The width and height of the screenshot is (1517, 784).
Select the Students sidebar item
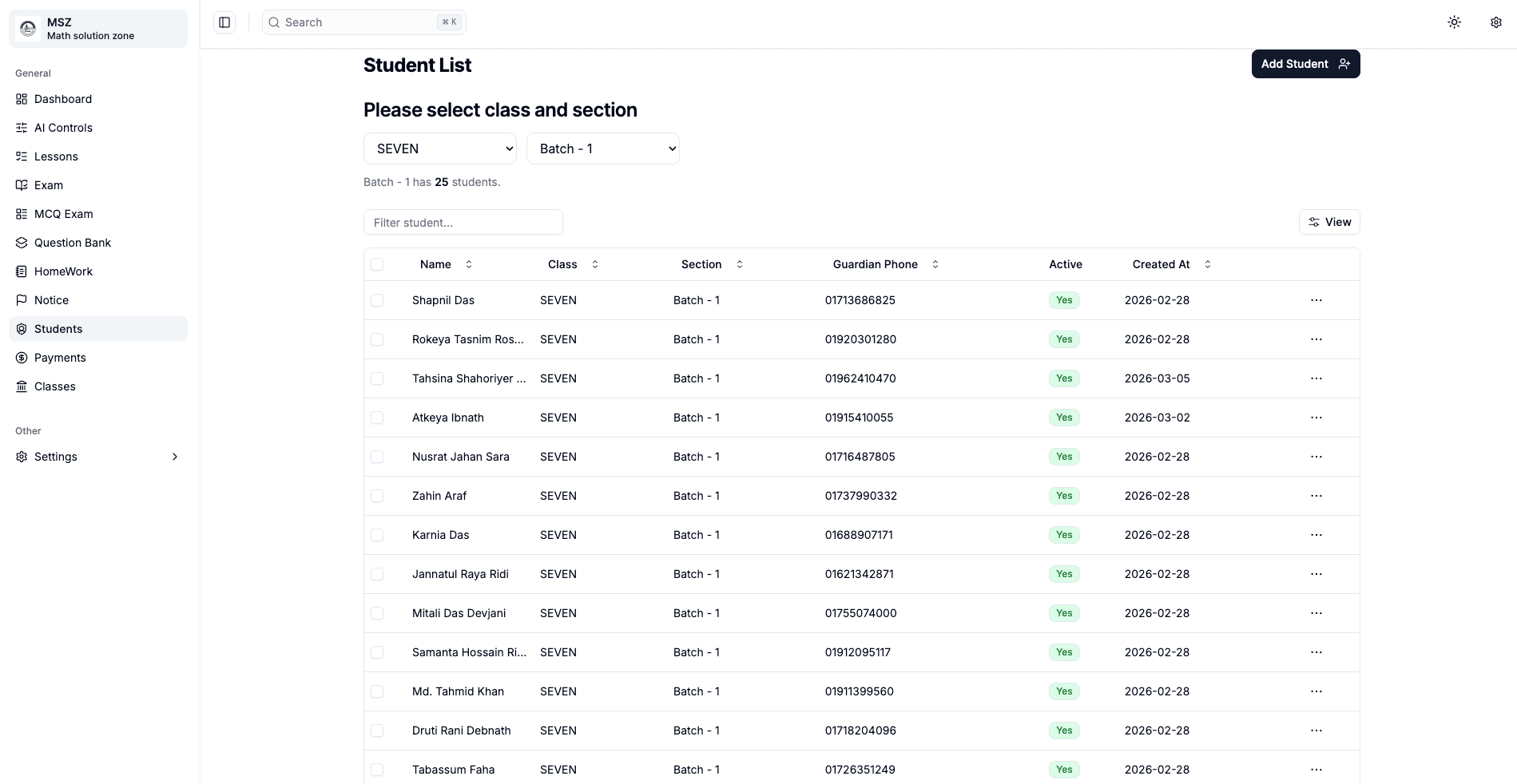click(98, 329)
